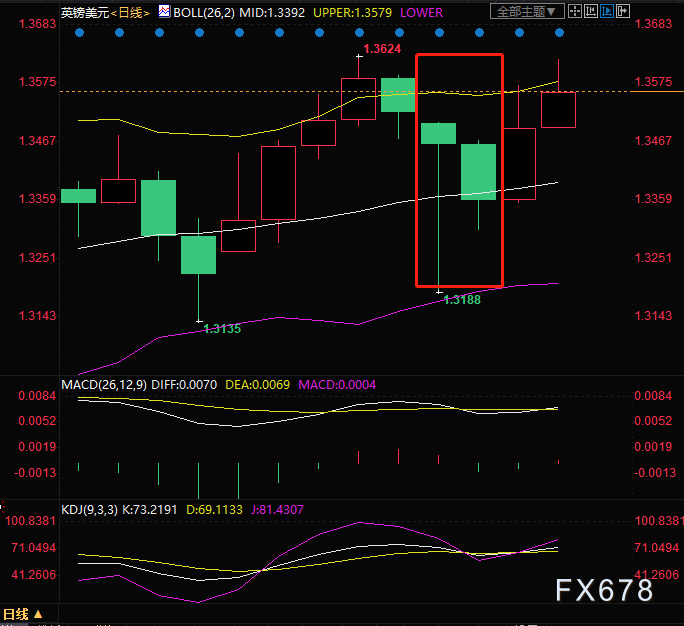Click the first blue event dot at top left
This screenshot has width=684, height=626.
coord(79,32)
